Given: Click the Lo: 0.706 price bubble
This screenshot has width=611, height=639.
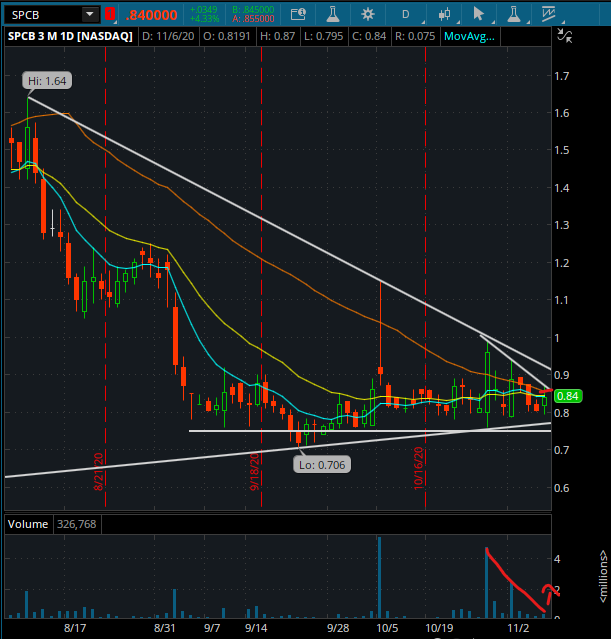Looking at the screenshot, I should [322, 465].
